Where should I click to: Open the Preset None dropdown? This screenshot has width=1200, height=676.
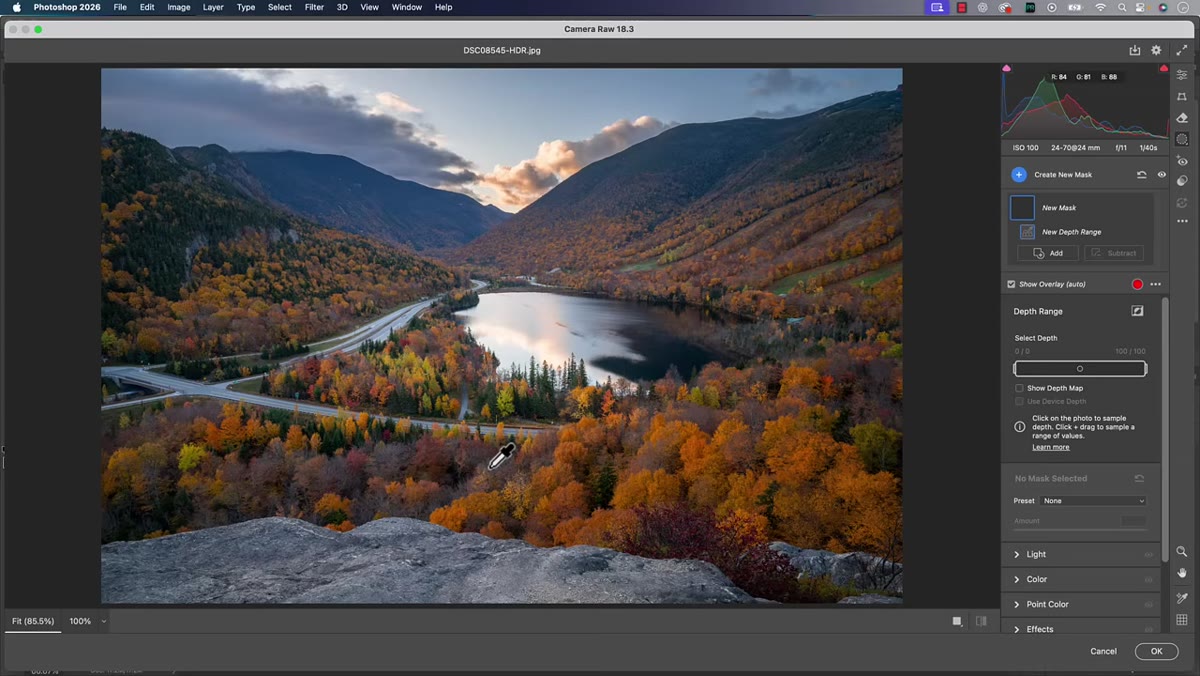[1093, 501]
